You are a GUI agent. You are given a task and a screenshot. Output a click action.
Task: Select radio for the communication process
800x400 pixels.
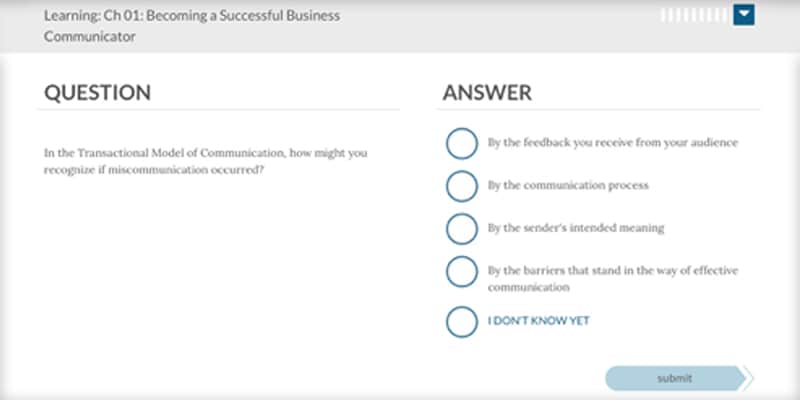(462, 186)
